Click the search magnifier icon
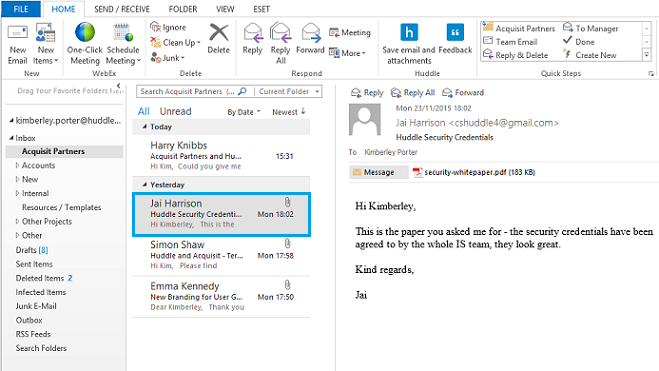This screenshot has height=371, width=659. tap(243, 91)
